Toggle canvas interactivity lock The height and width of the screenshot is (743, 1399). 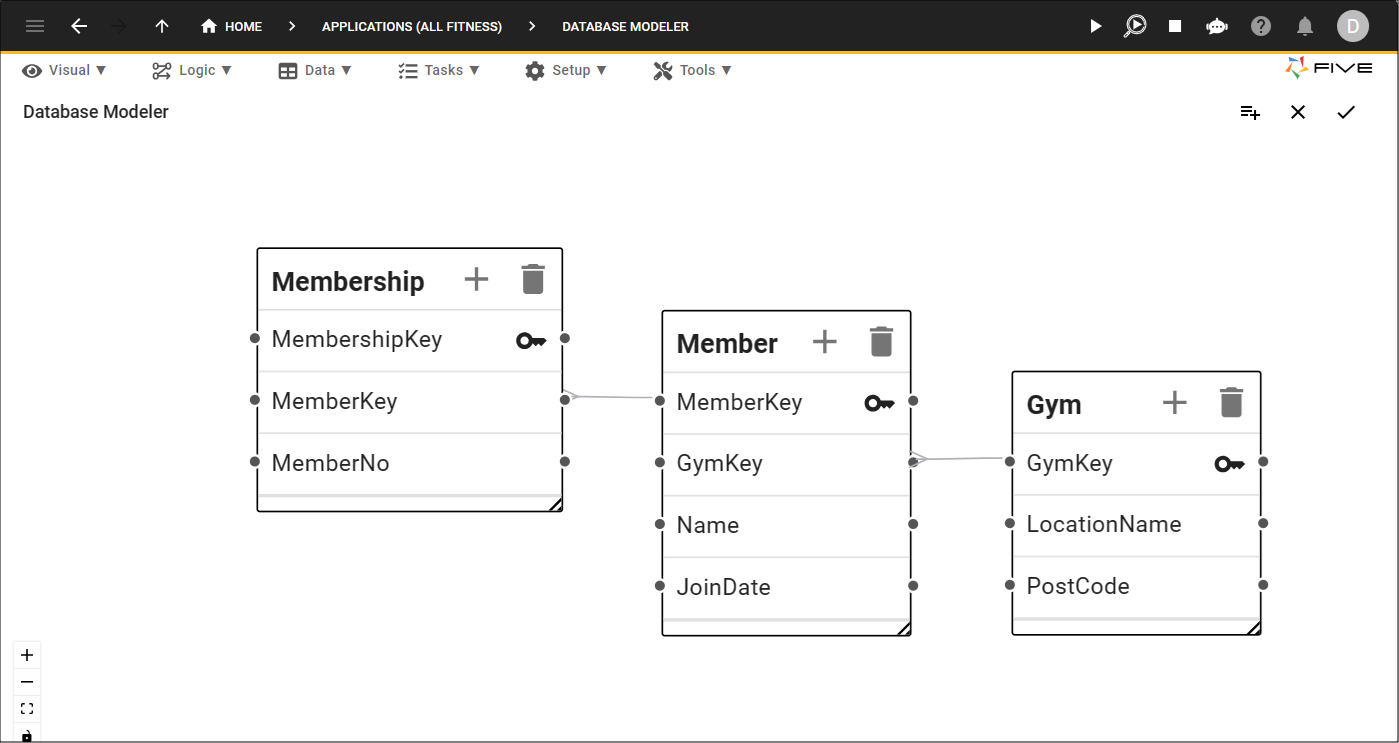click(27, 735)
